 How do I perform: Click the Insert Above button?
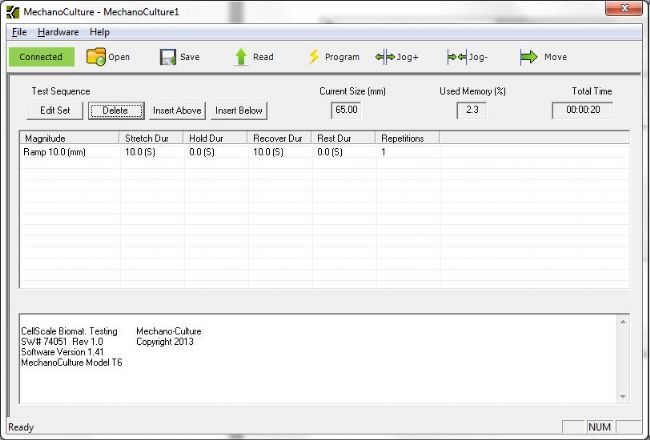(x=177, y=110)
